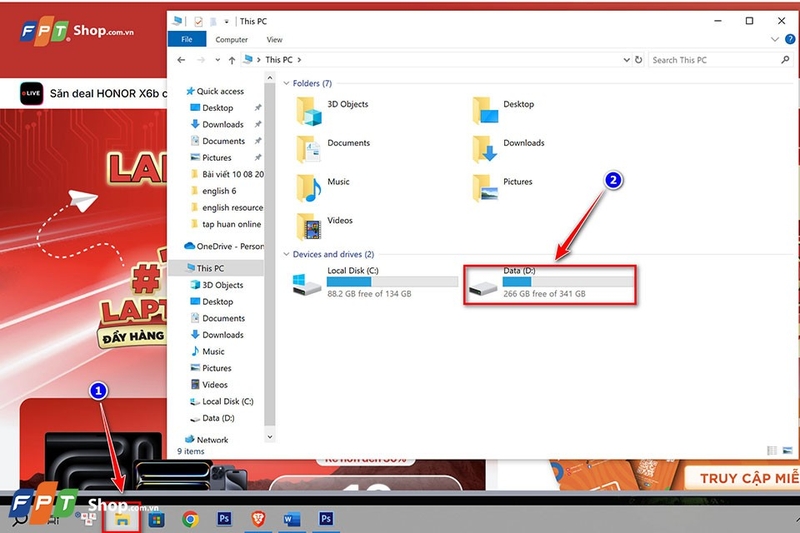Screen dimensions: 800x533
Task: Expand the ribbon with the chevron
Action: pos(774,39)
